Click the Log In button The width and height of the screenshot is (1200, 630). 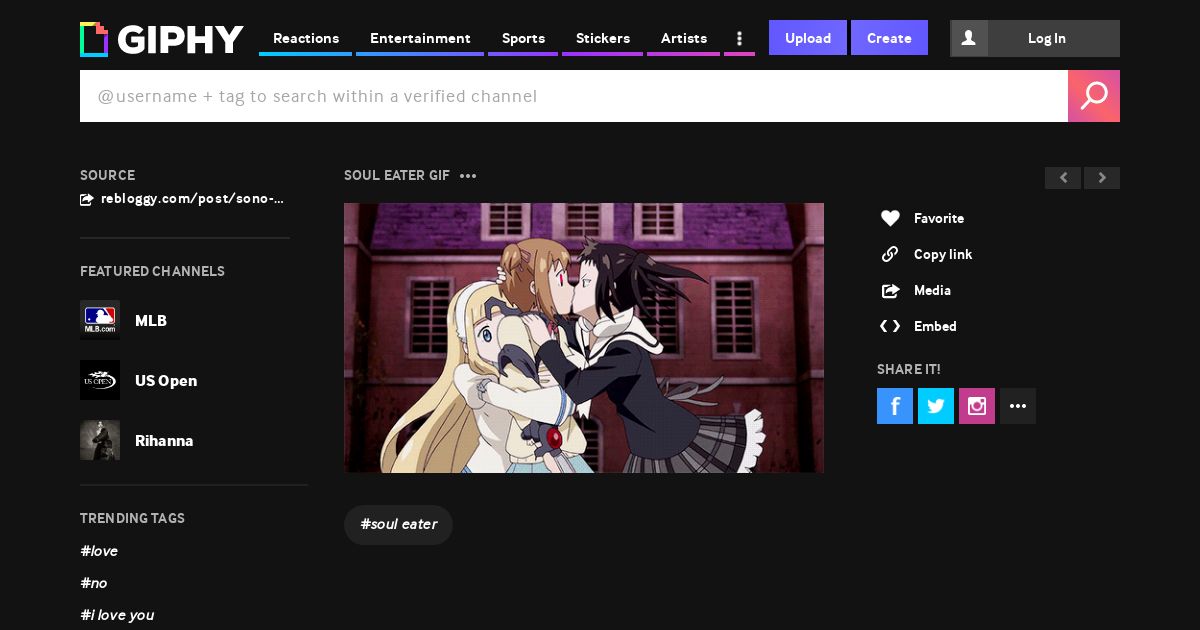pyautogui.click(x=1047, y=38)
